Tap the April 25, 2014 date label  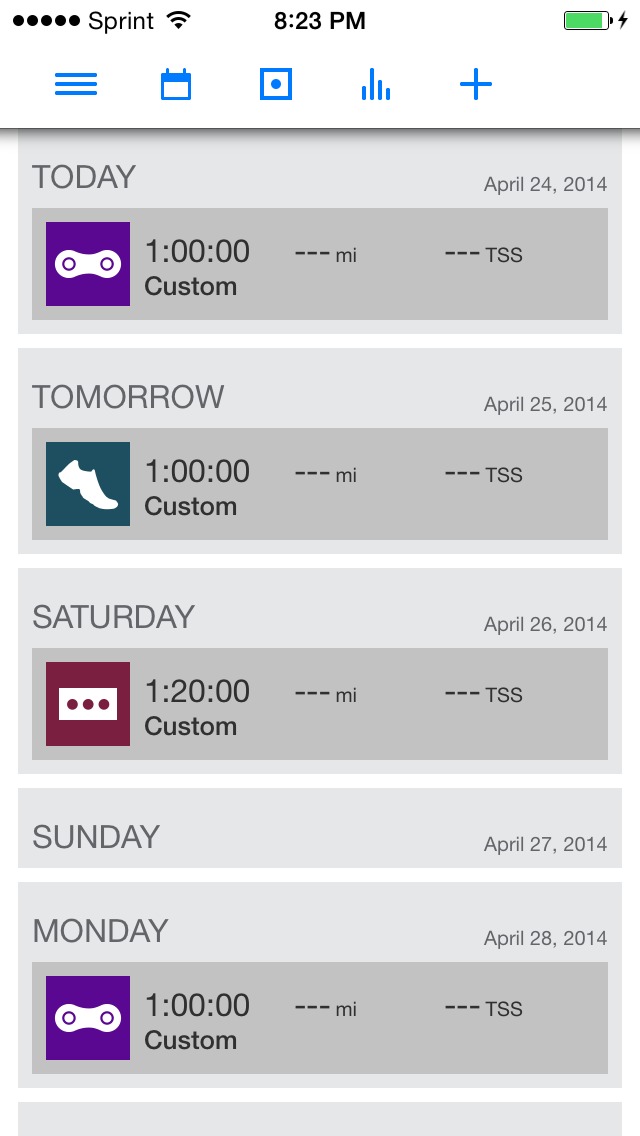545,404
